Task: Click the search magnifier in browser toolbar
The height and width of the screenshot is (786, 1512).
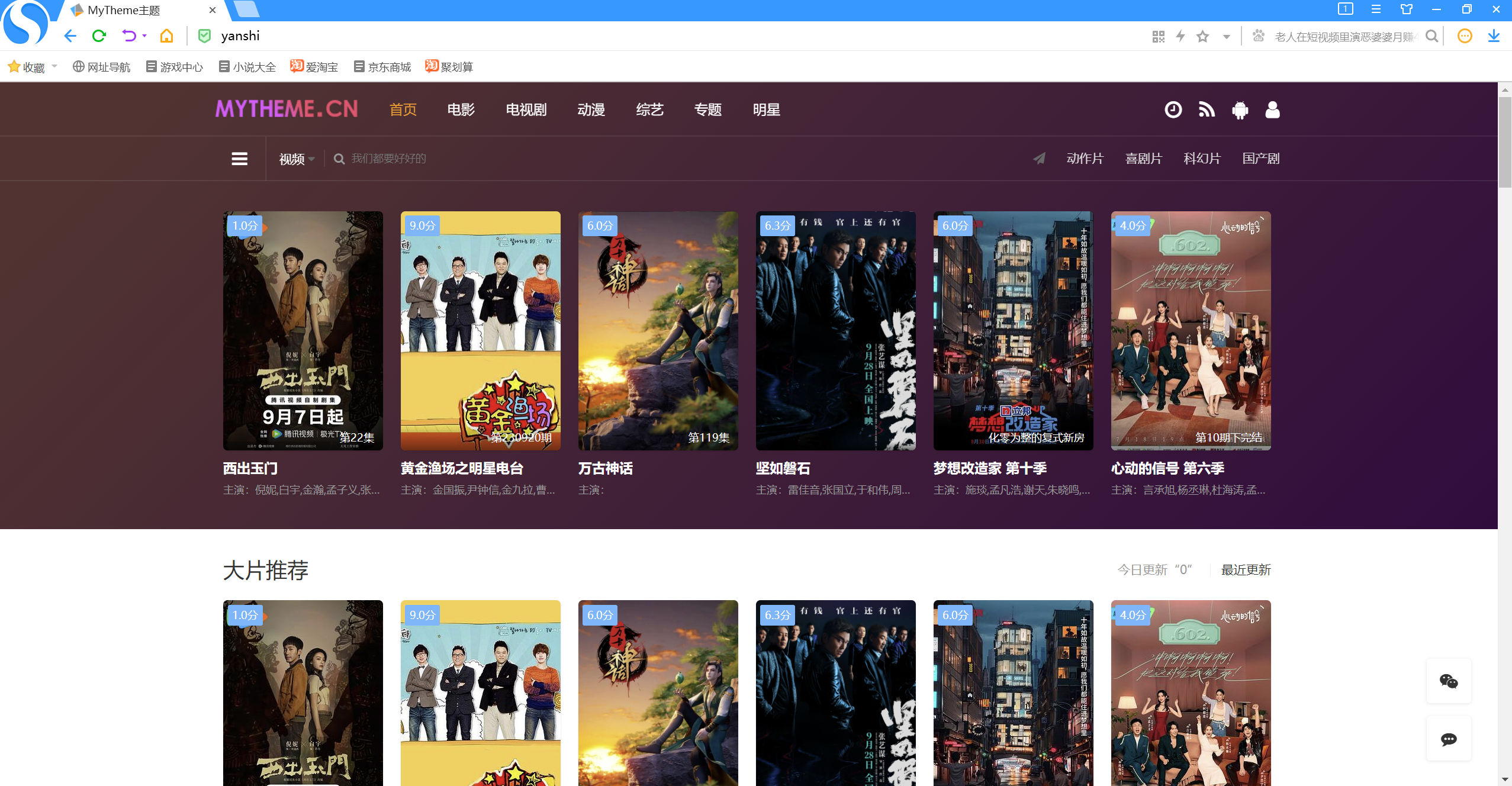Action: pyautogui.click(x=1432, y=37)
